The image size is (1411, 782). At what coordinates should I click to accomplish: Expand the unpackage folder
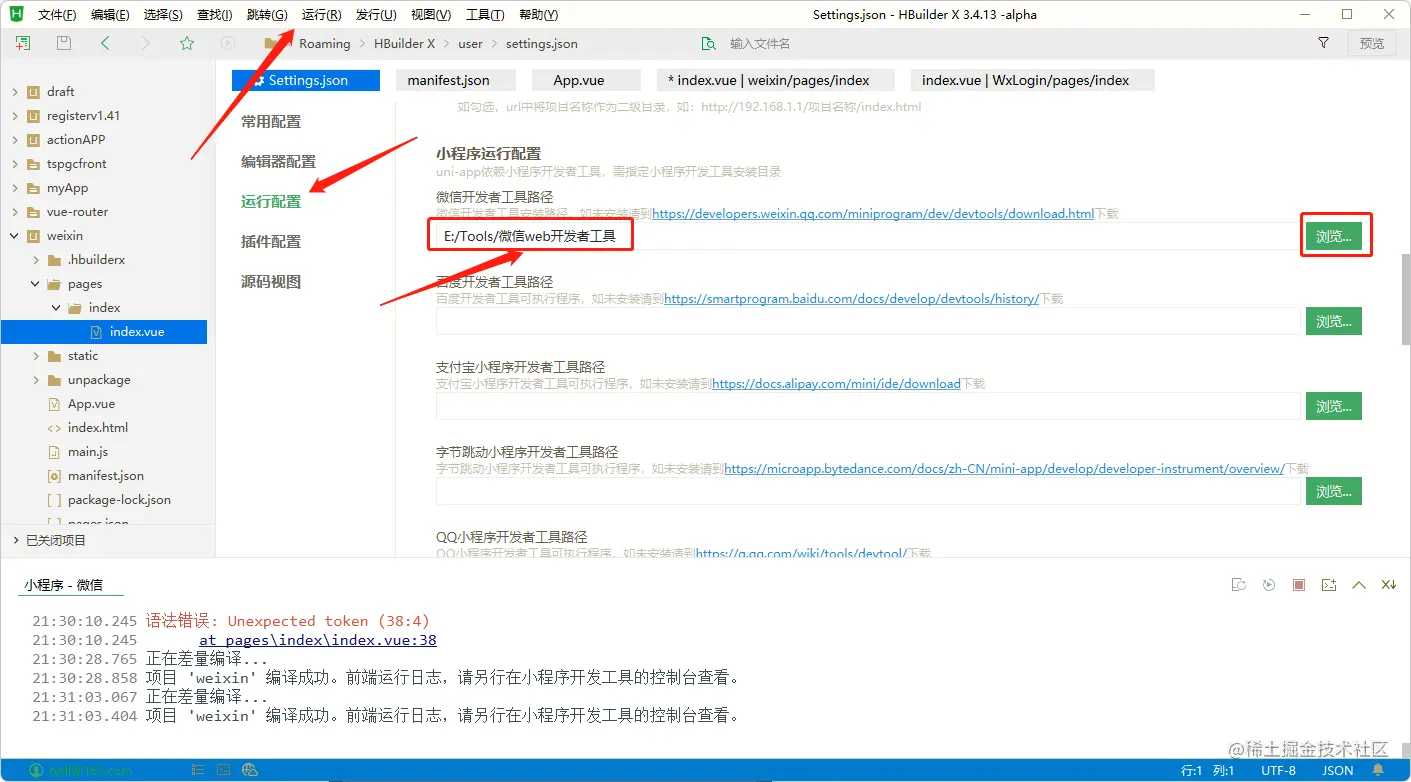click(x=36, y=380)
